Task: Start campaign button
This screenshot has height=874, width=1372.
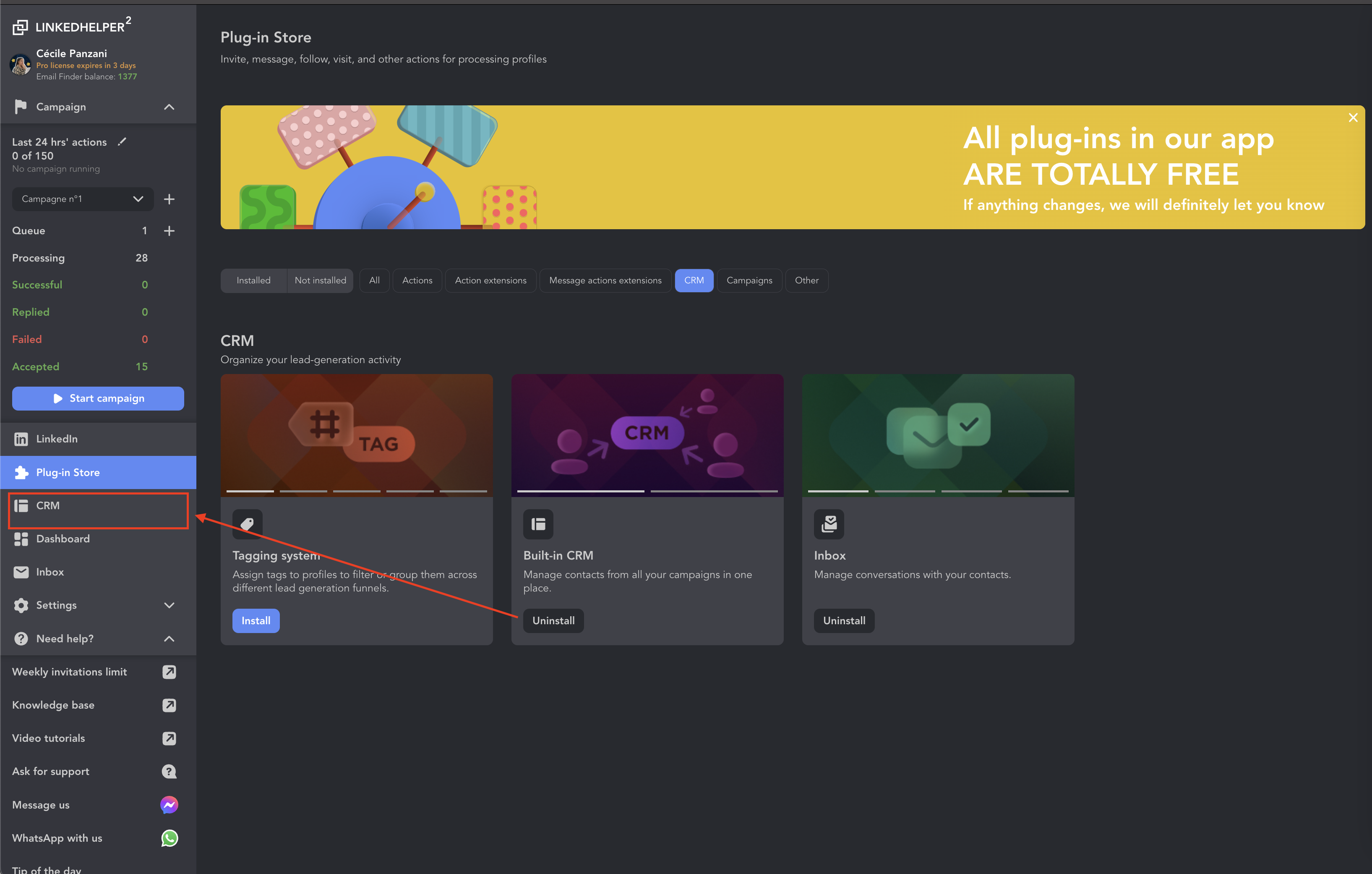Action: tap(98, 398)
